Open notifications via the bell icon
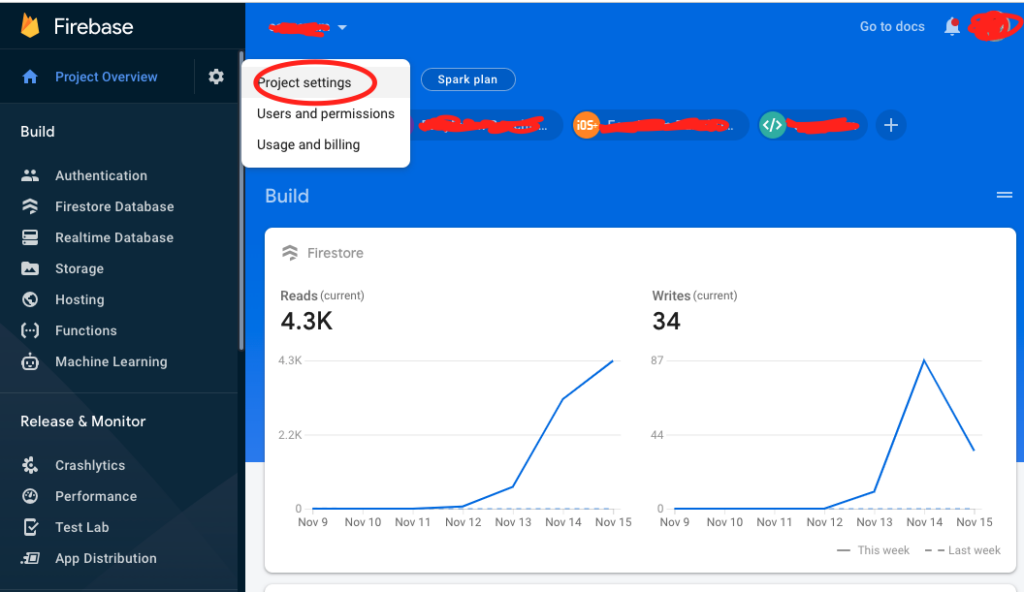The image size is (1024, 592). coord(952,26)
